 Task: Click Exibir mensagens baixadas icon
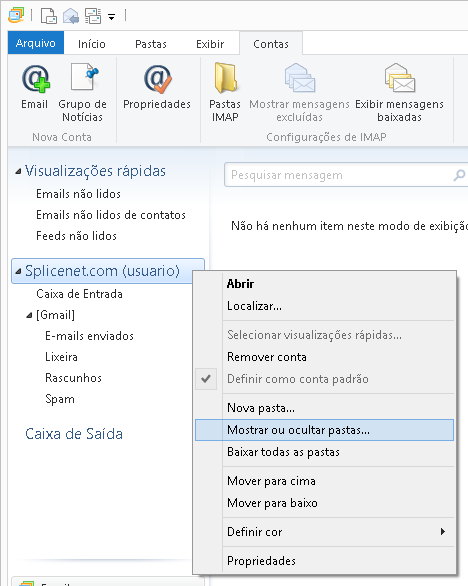pos(400,78)
